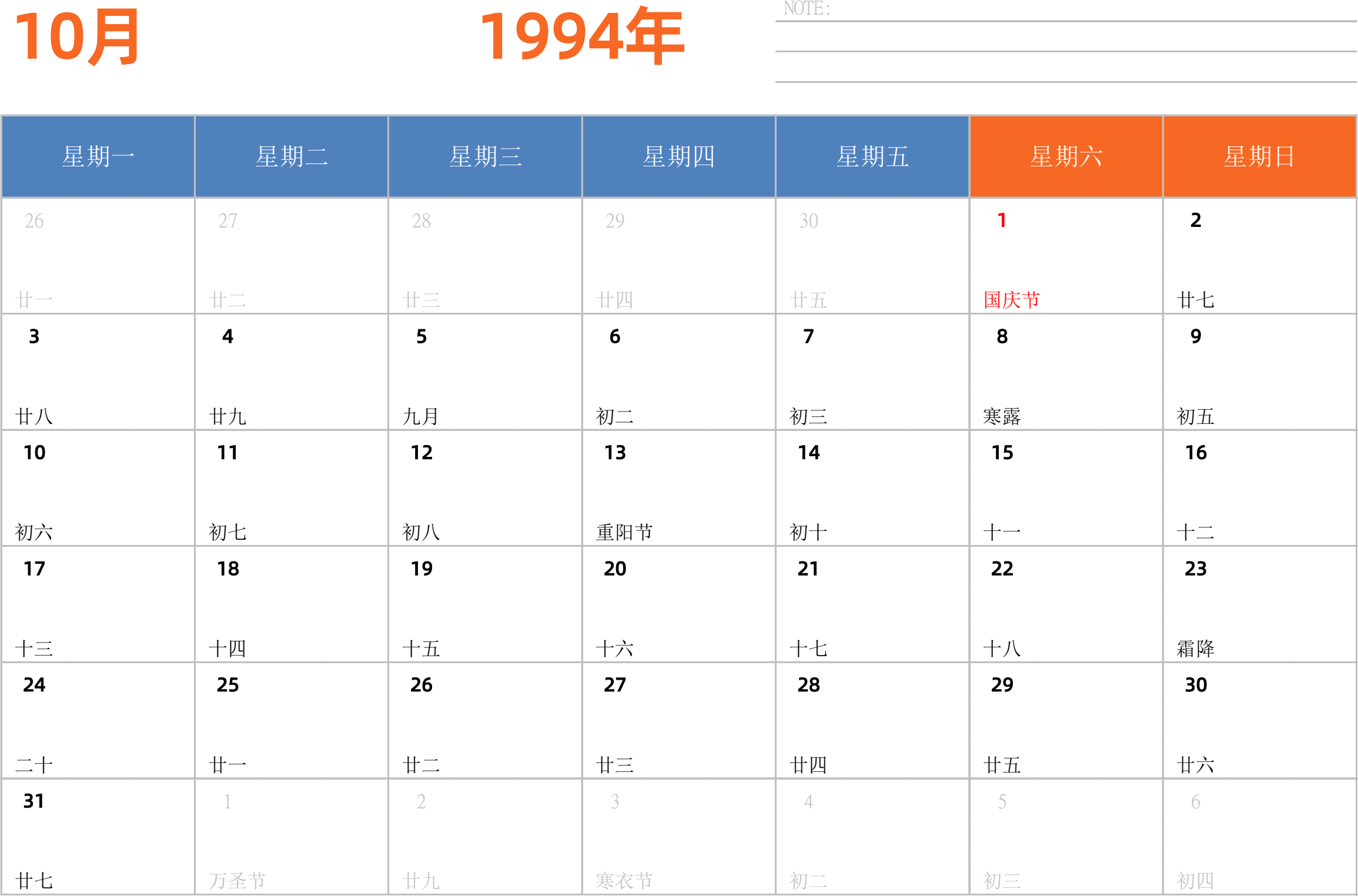Select date 23 in the calendar

[1196, 569]
